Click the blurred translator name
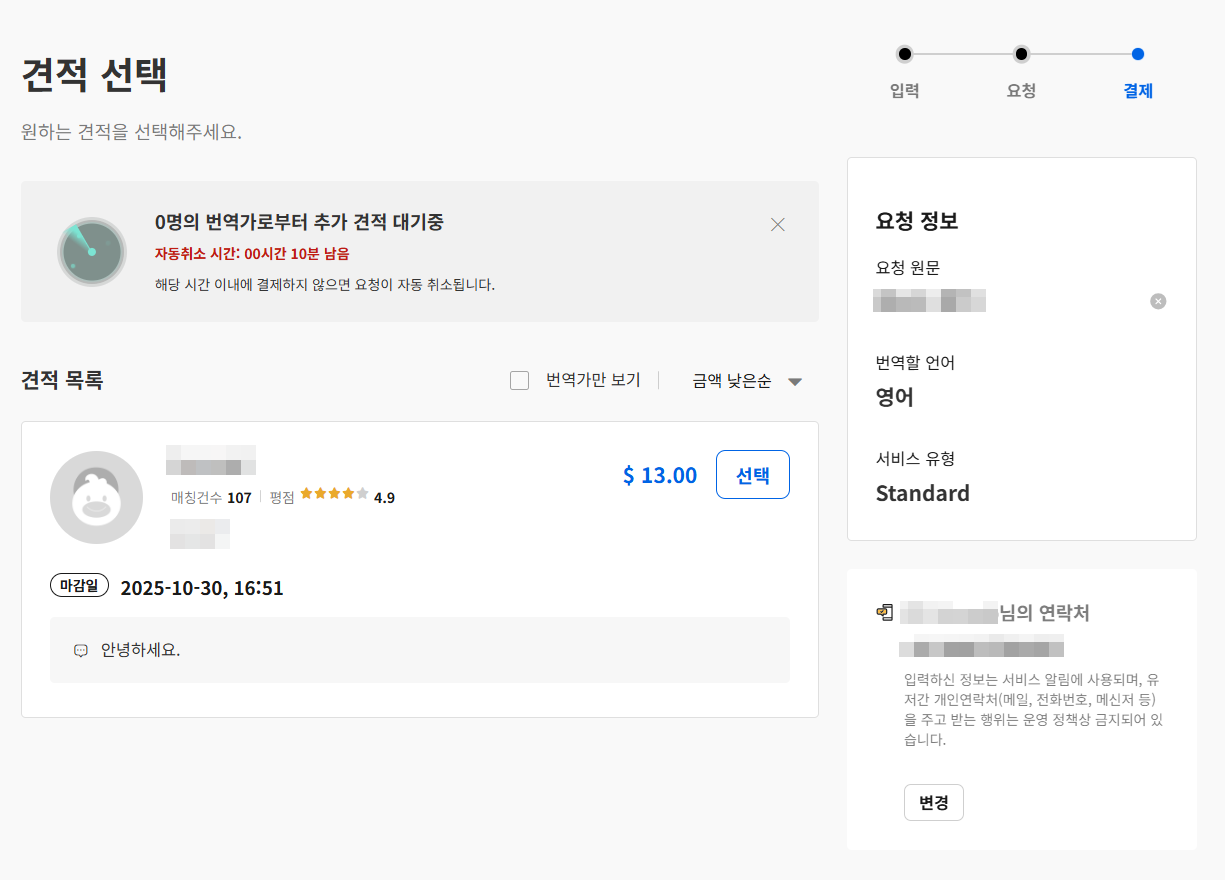Screen dimensions: 1225x880 tap(211, 459)
